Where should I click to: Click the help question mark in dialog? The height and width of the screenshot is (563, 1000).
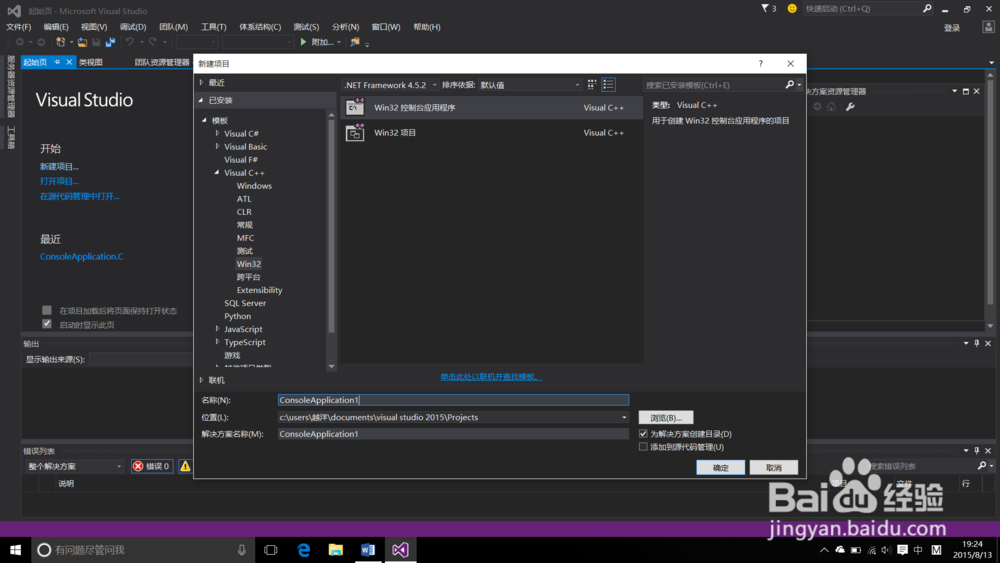pos(760,63)
